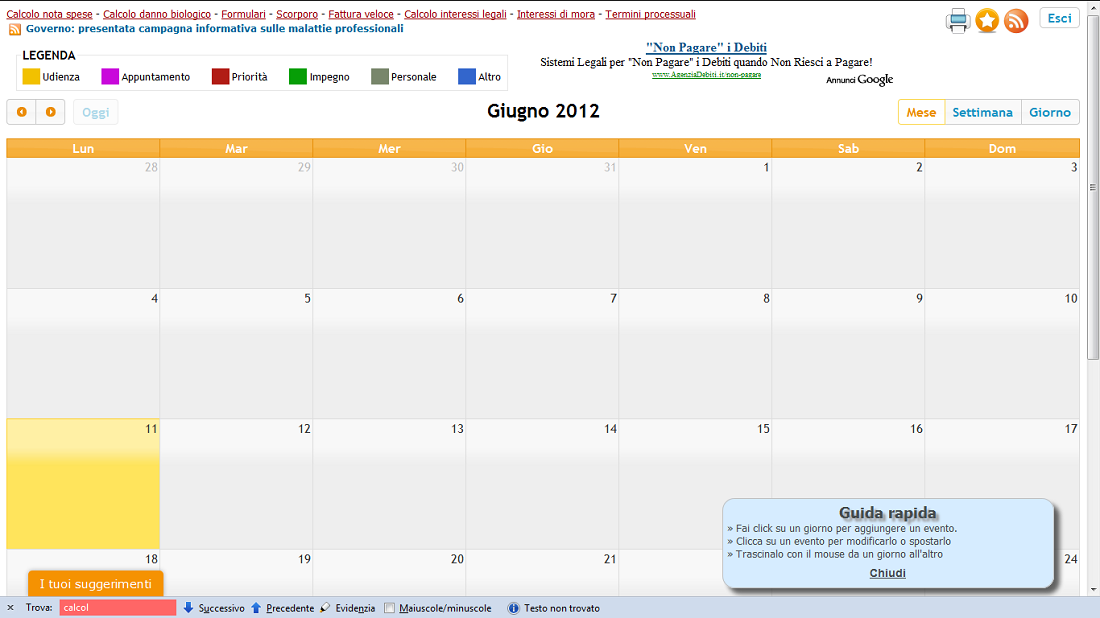The image size is (1100, 618).
Task: Click the RSS icon beside Governo news
Action: coord(15,30)
